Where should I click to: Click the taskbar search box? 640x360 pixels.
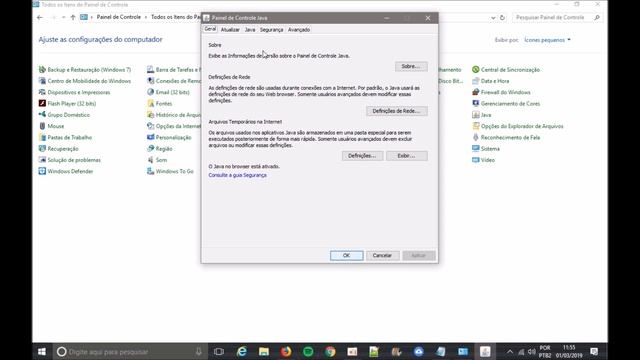pos(130,351)
